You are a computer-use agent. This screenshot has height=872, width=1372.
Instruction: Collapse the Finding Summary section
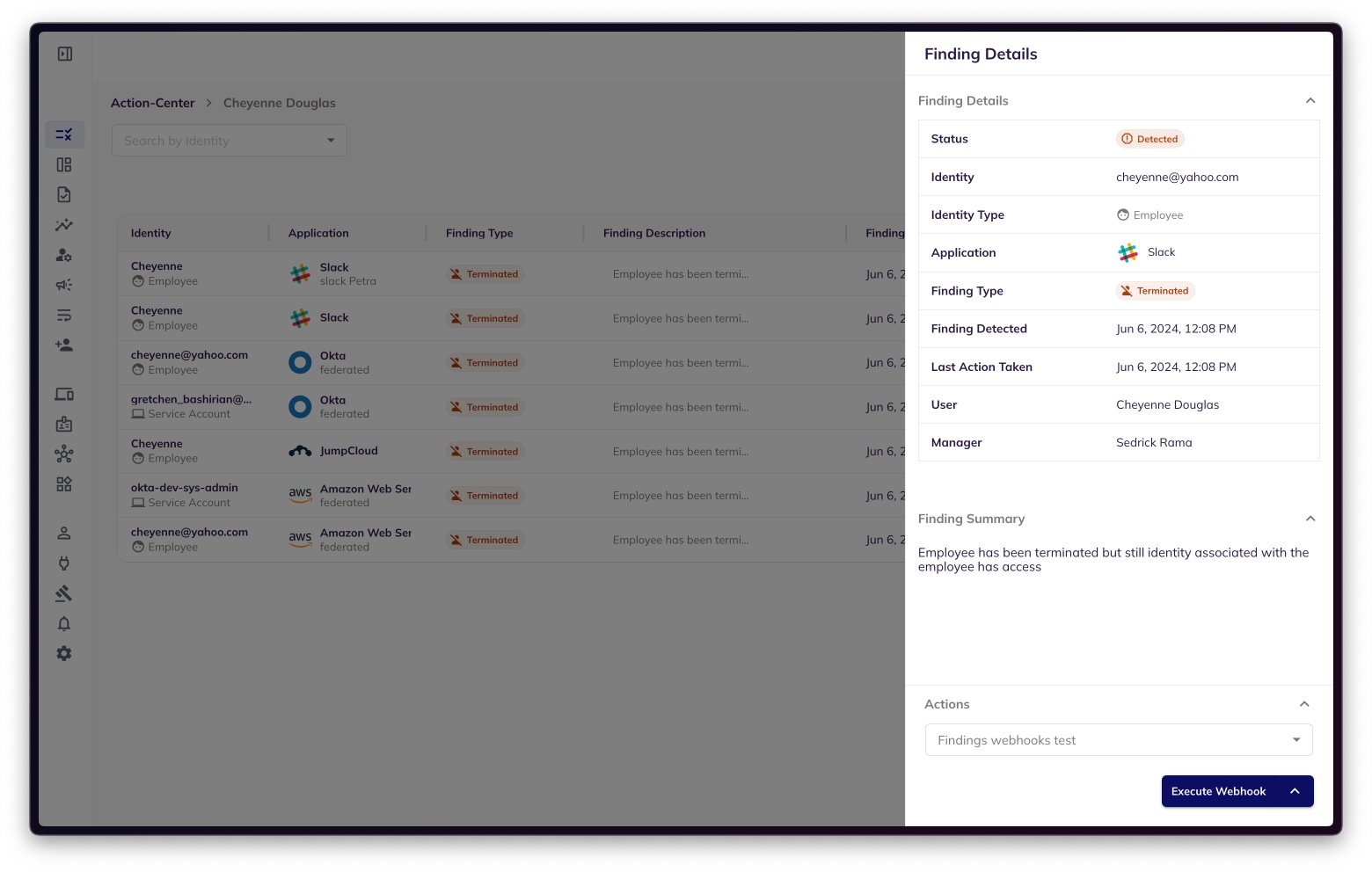(1310, 519)
